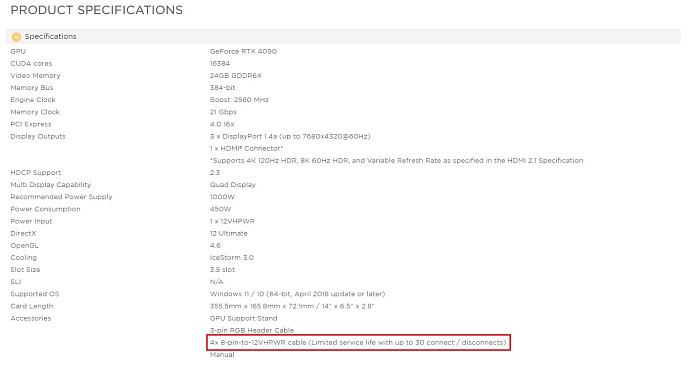Click the Recommended Power Supply label
Image resolution: width=700 pixels, height=368 pixels.
61,197
